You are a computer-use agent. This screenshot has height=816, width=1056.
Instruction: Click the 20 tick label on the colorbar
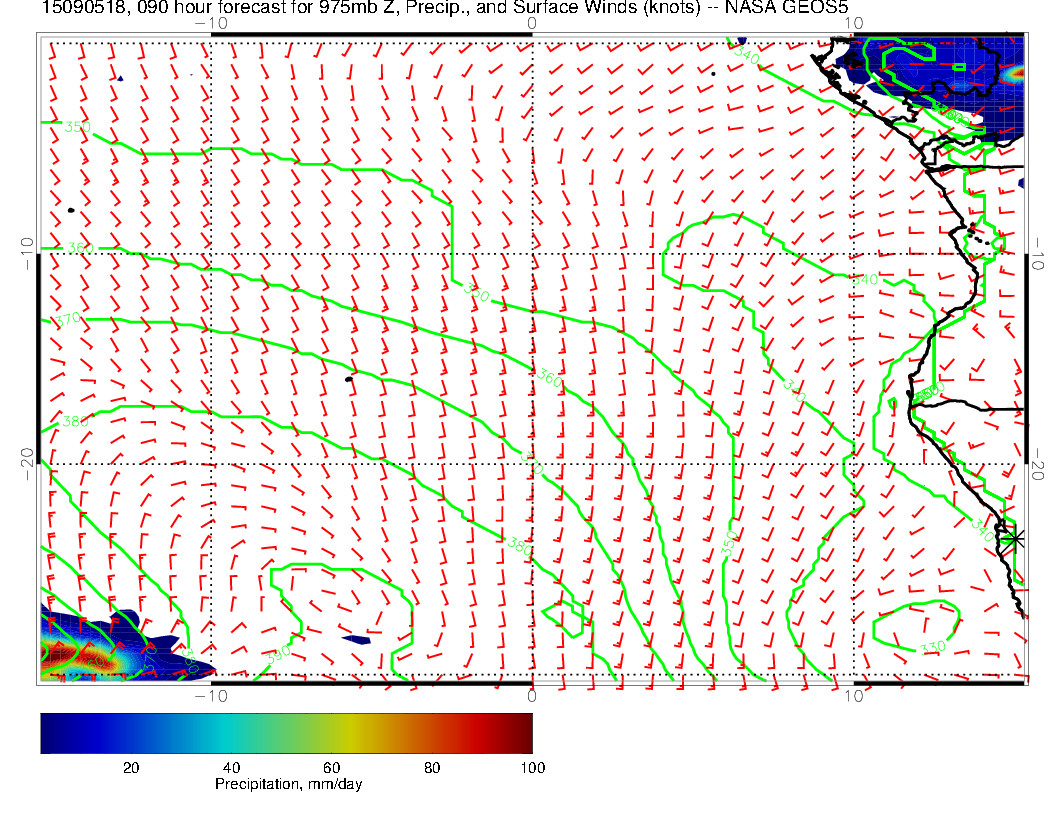click(130, 767)
